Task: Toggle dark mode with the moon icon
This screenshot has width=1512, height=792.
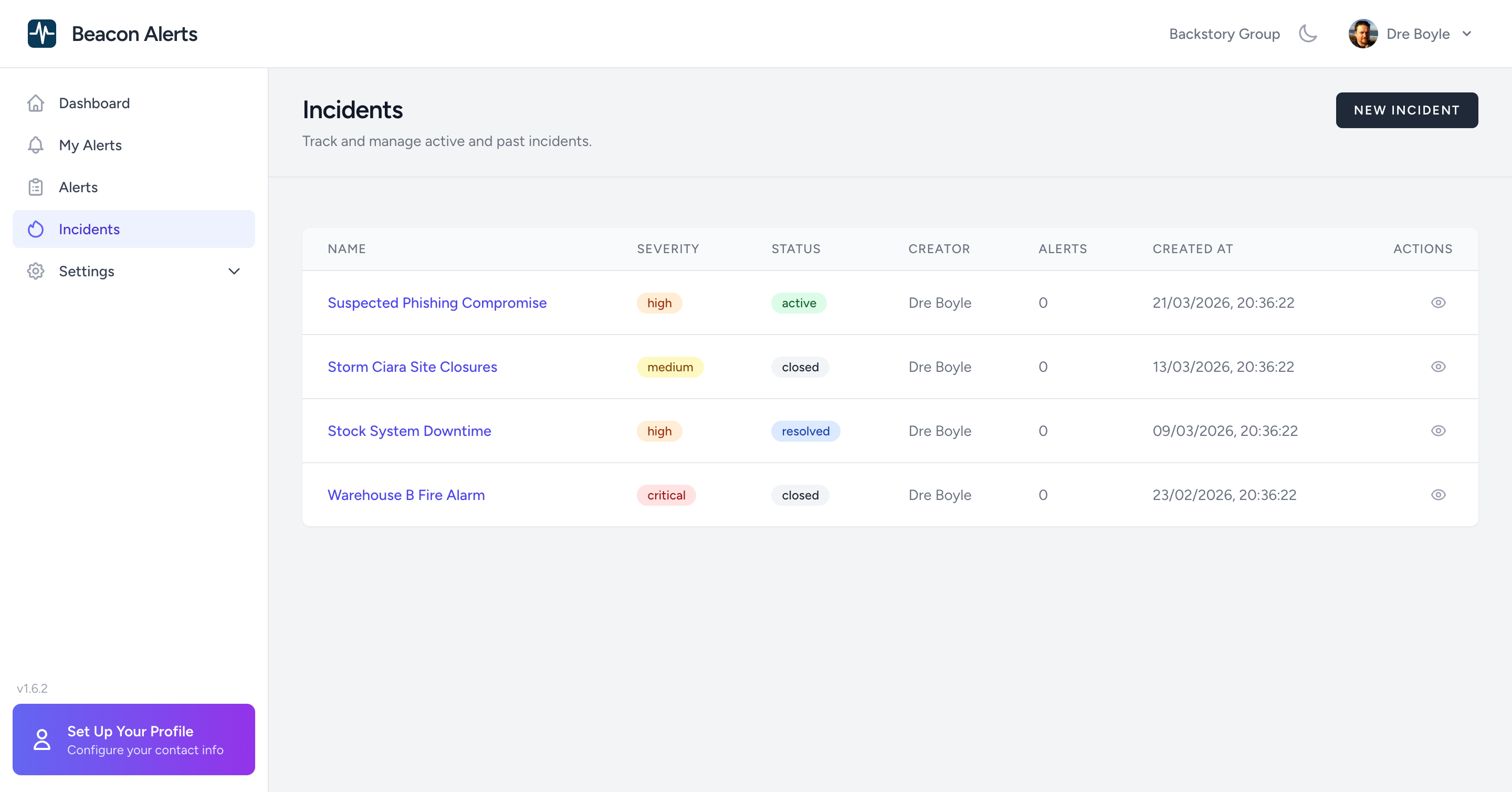Action: tap(1308, 34)
